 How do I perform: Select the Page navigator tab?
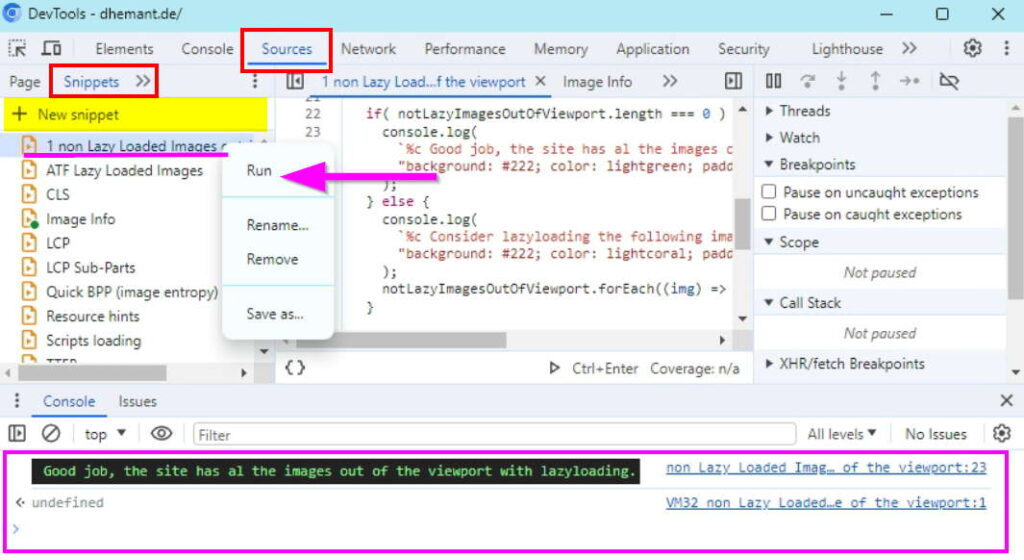[25, 82]
